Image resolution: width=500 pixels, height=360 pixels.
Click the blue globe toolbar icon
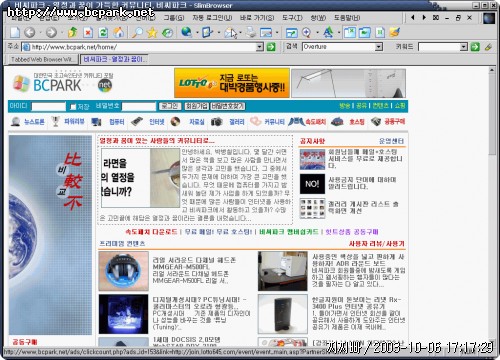186,32
